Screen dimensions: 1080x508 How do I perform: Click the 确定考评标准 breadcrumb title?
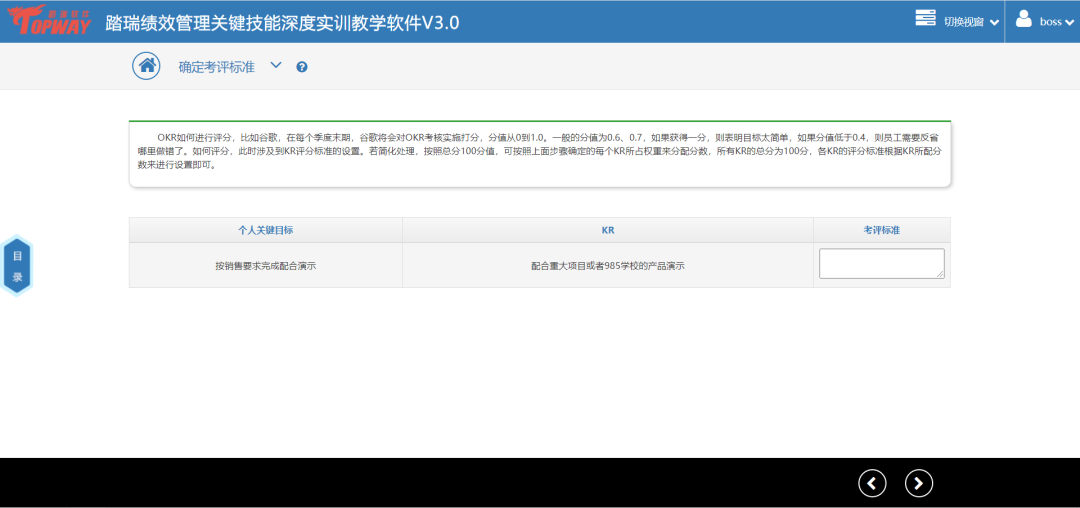pyautogui.click(x=216, y=67)
